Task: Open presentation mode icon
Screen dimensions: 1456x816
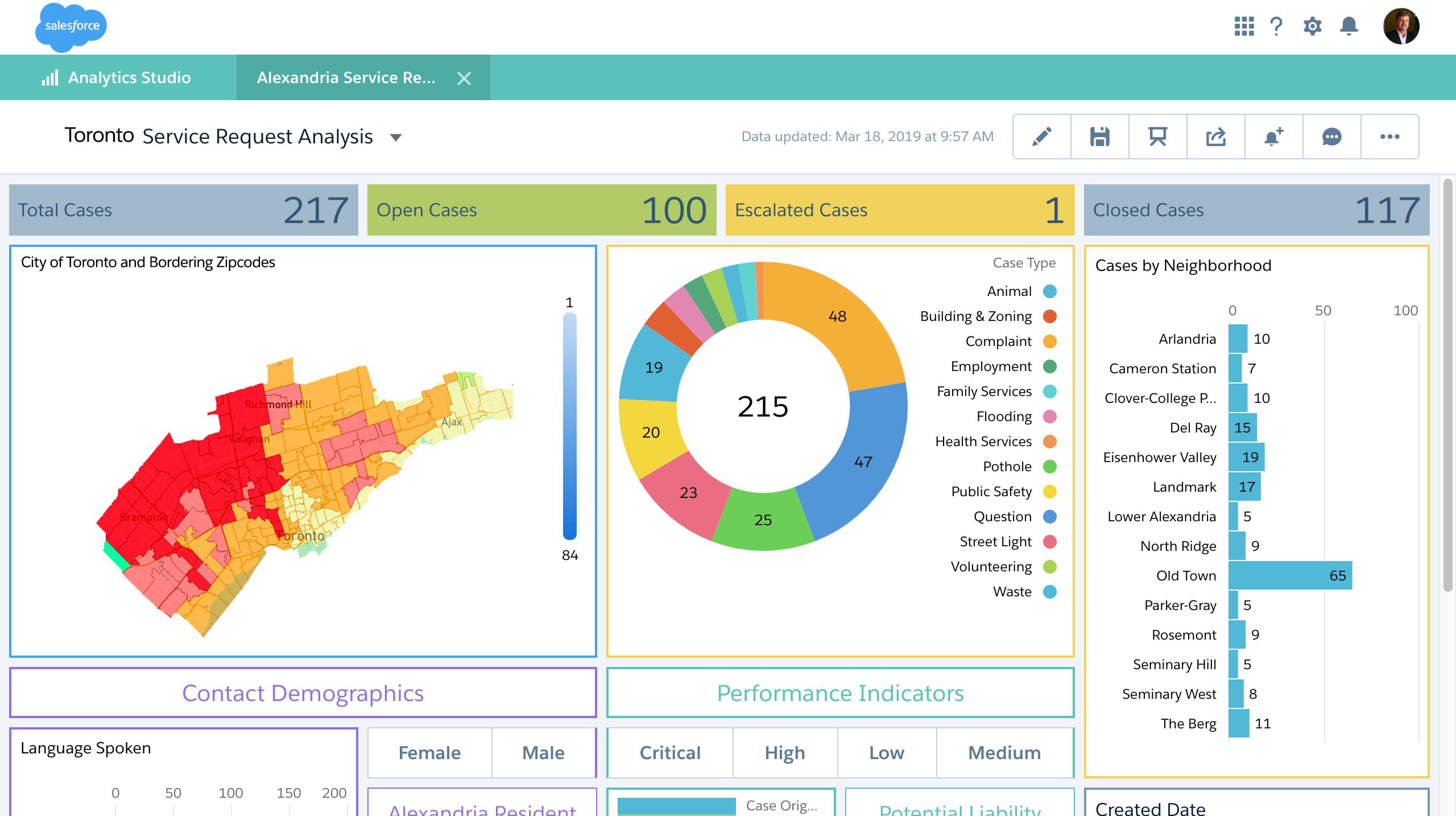Action: (x=1157, y=137)
